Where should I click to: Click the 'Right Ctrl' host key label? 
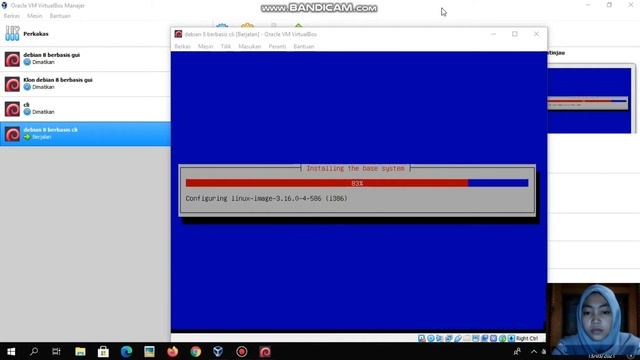click(527, 338)
